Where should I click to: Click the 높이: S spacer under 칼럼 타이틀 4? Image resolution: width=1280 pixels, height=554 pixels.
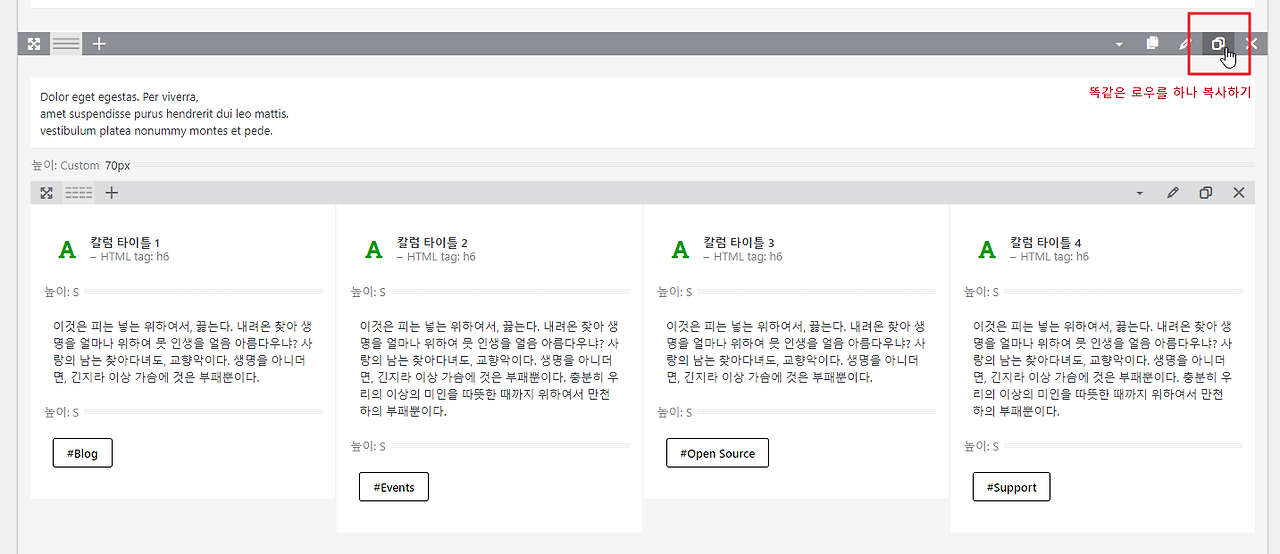1103,292
